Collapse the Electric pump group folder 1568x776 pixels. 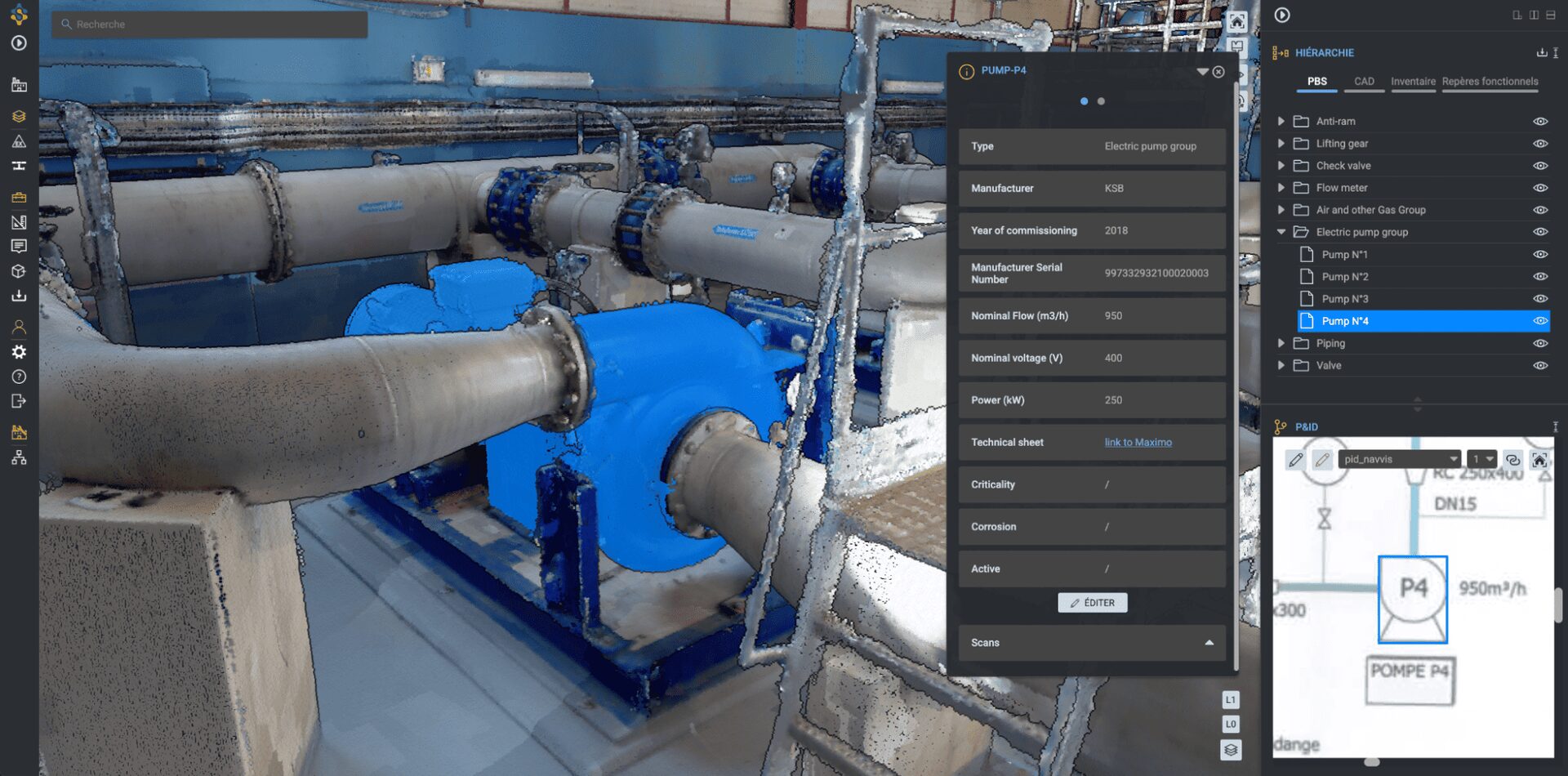pyautogui.click(x=1281, y=232)
